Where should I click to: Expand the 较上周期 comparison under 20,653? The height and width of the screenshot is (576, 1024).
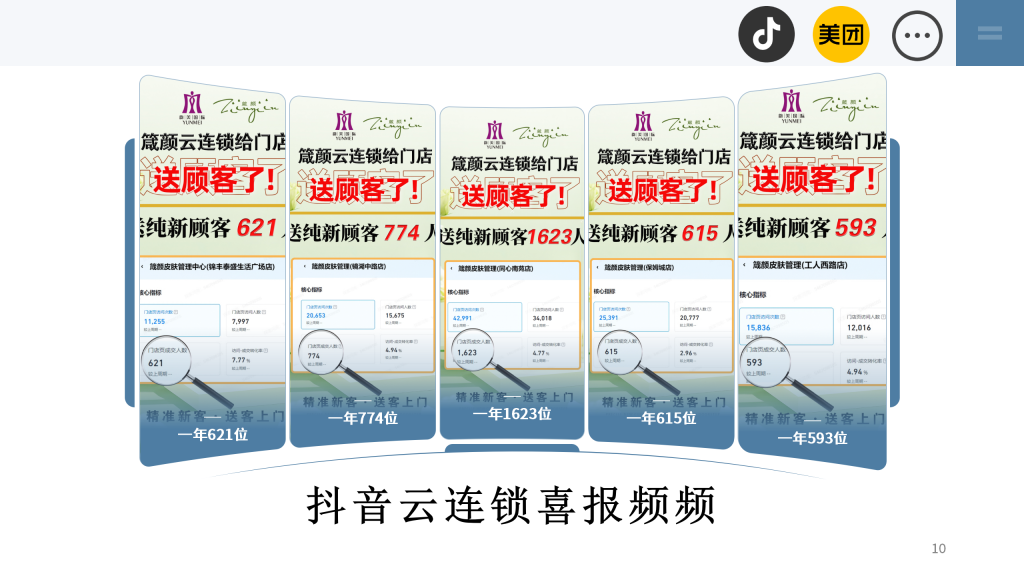tap(315, 322)
